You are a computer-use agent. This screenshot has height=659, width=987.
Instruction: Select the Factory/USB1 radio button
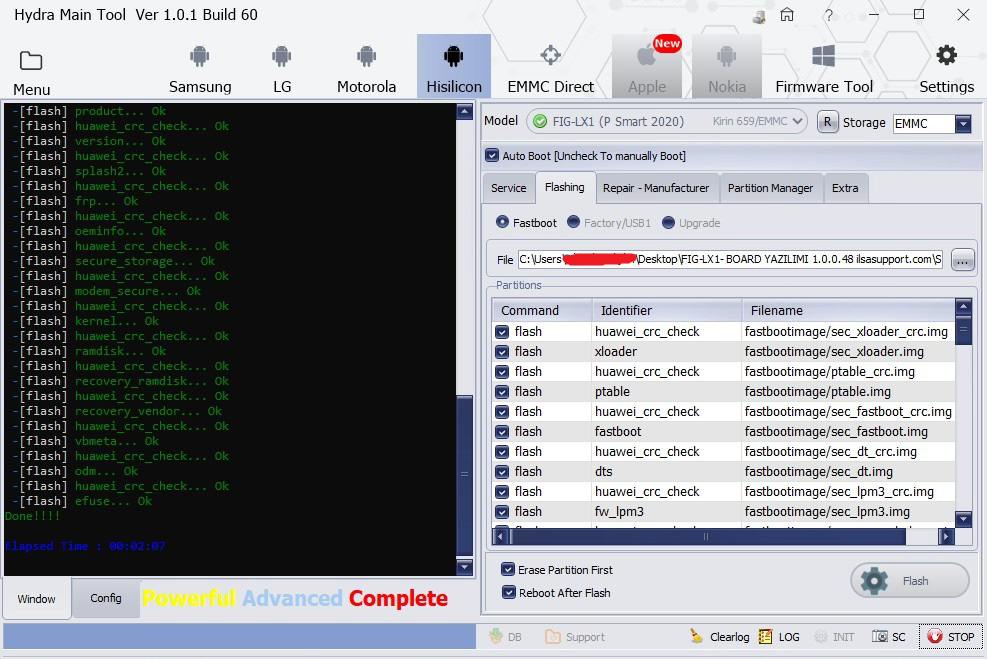click(573, 222)
